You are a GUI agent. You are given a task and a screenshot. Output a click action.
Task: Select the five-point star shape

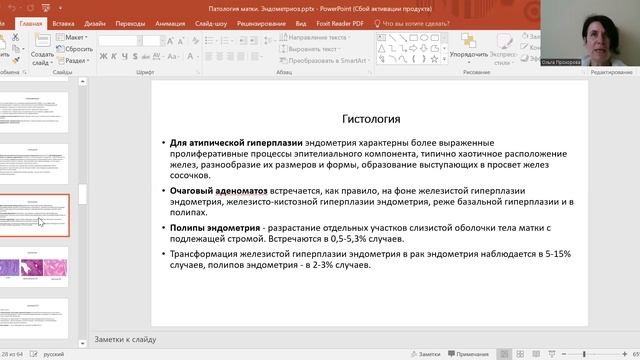[435, 59]
